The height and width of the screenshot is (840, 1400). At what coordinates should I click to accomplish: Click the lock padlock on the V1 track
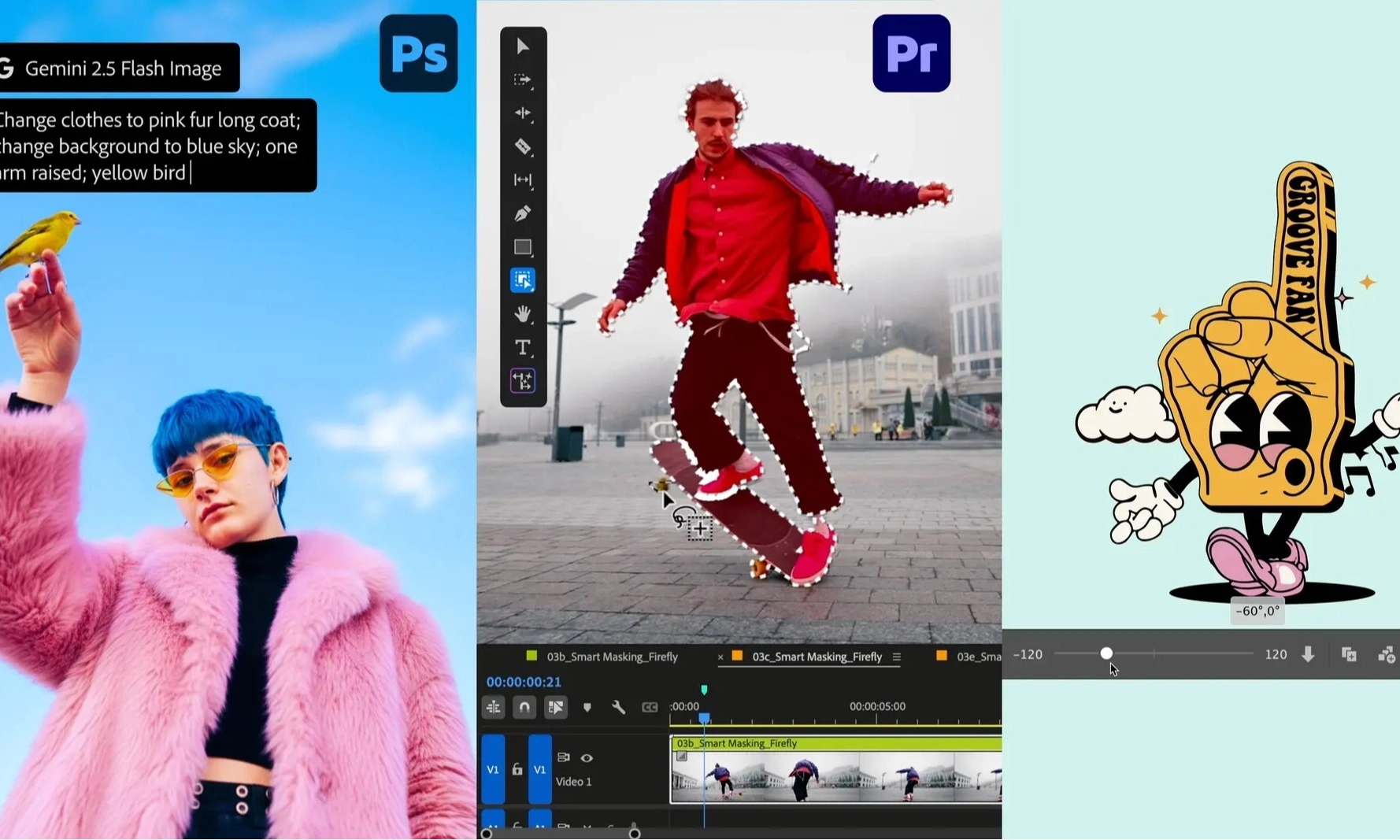pos(517,769)
